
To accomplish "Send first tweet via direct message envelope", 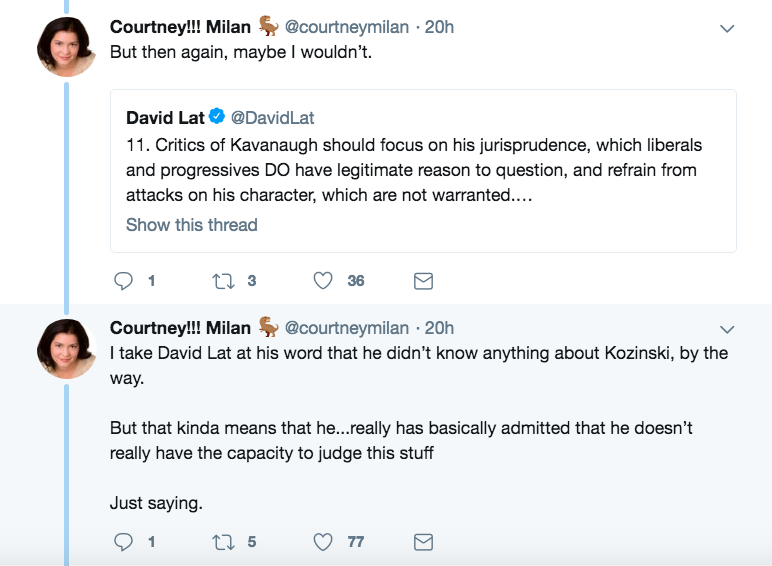I will 423,281.
